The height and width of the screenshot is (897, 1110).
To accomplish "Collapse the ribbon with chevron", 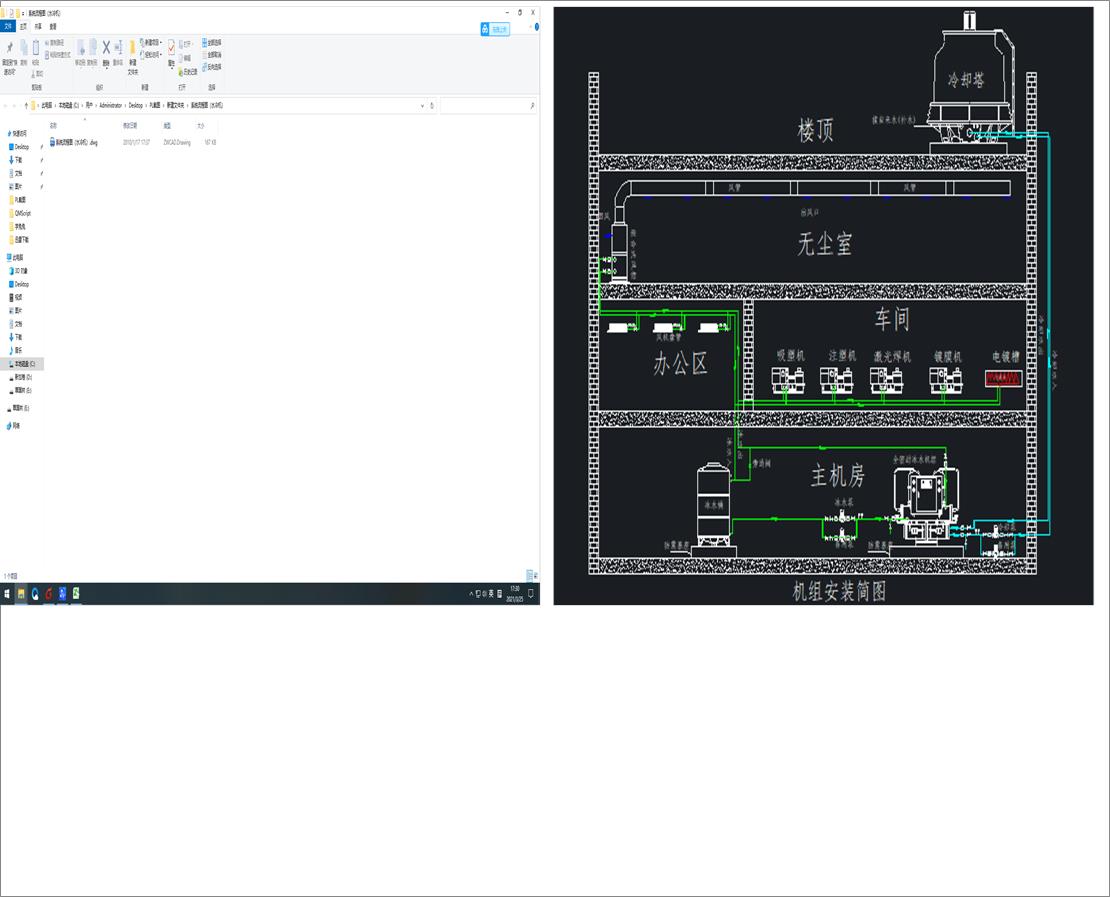I will coord(530,27).
